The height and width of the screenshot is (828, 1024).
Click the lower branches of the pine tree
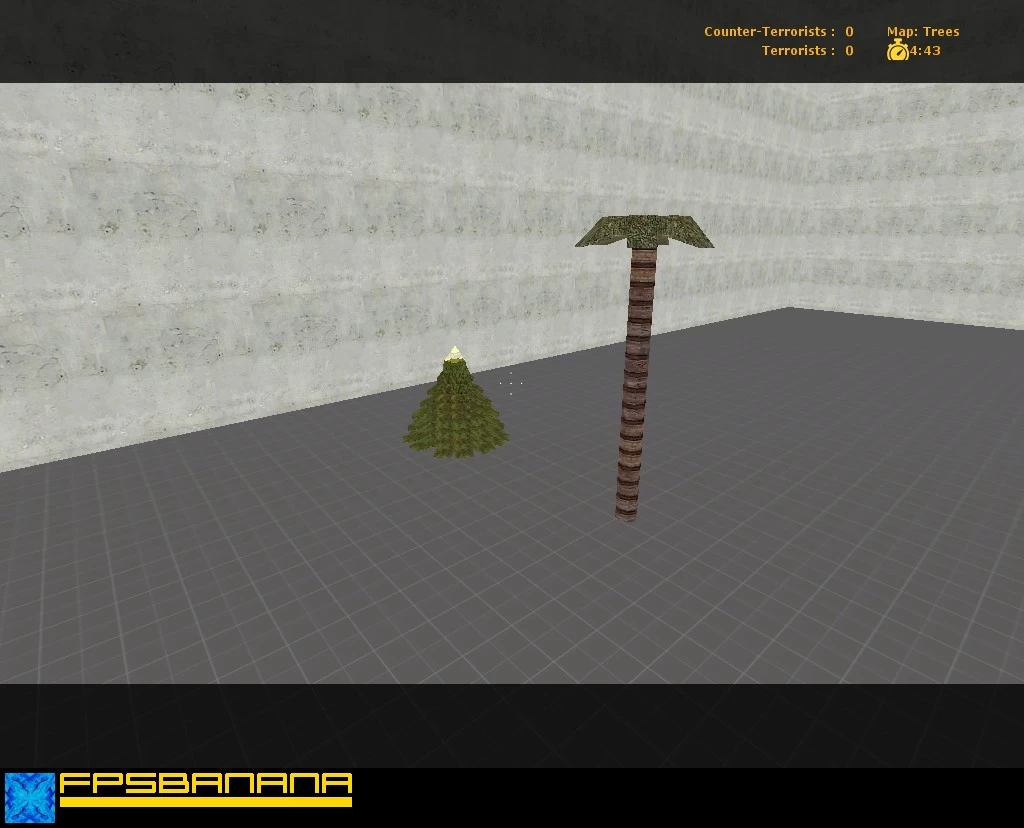point(455,438)
